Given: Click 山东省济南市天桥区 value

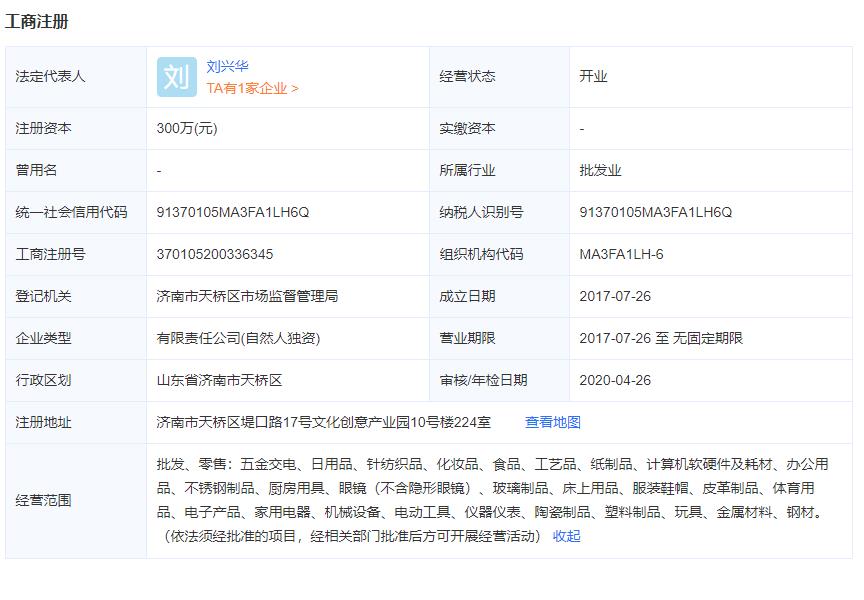Looking at the screenshot, I should click(219, 380).
